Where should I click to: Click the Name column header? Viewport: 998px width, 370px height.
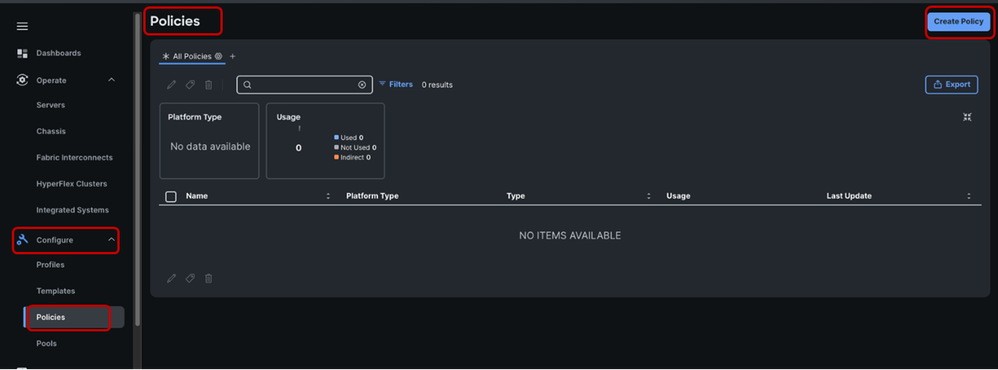point(197,196)
